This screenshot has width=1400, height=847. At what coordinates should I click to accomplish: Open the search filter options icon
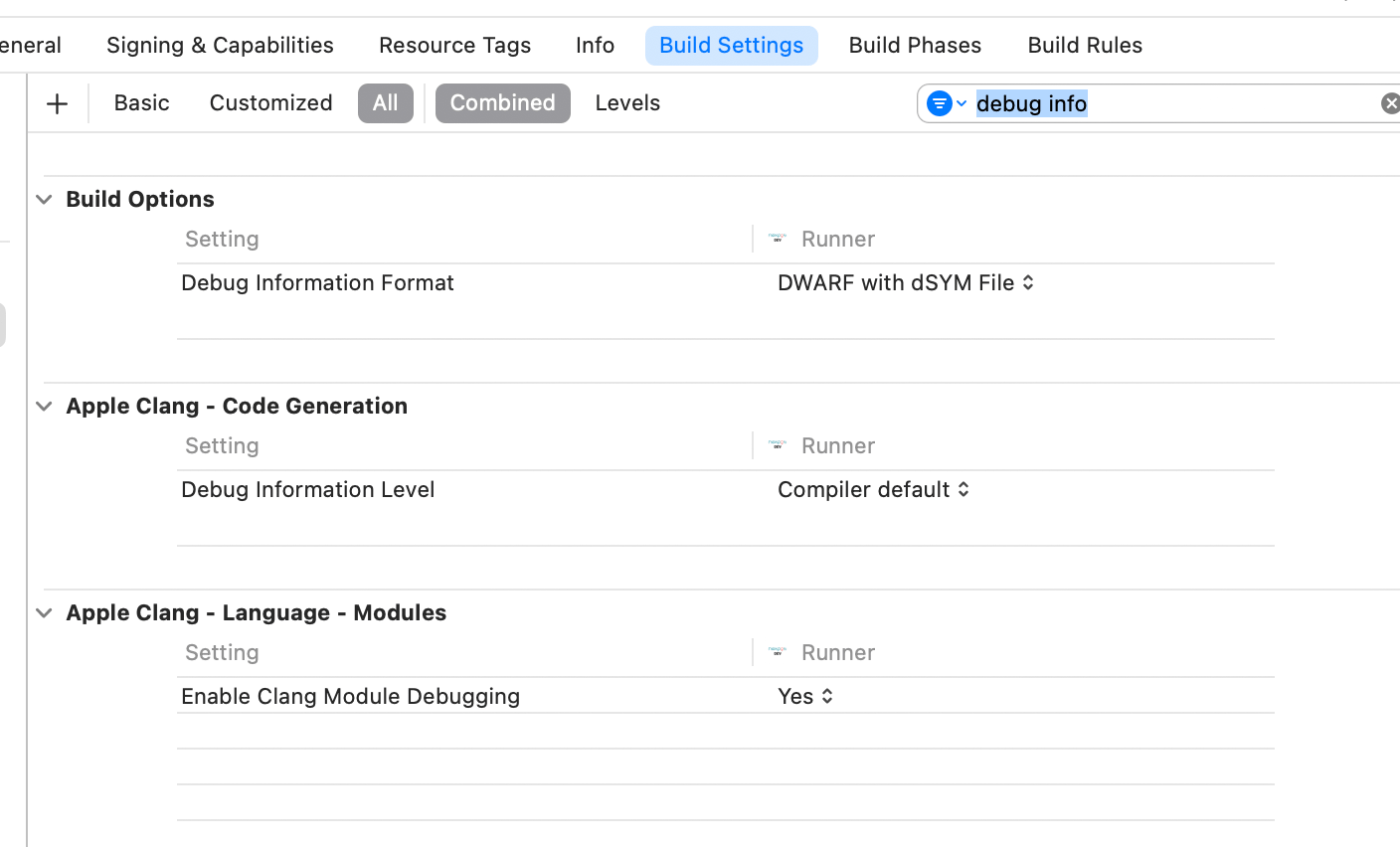945,103
